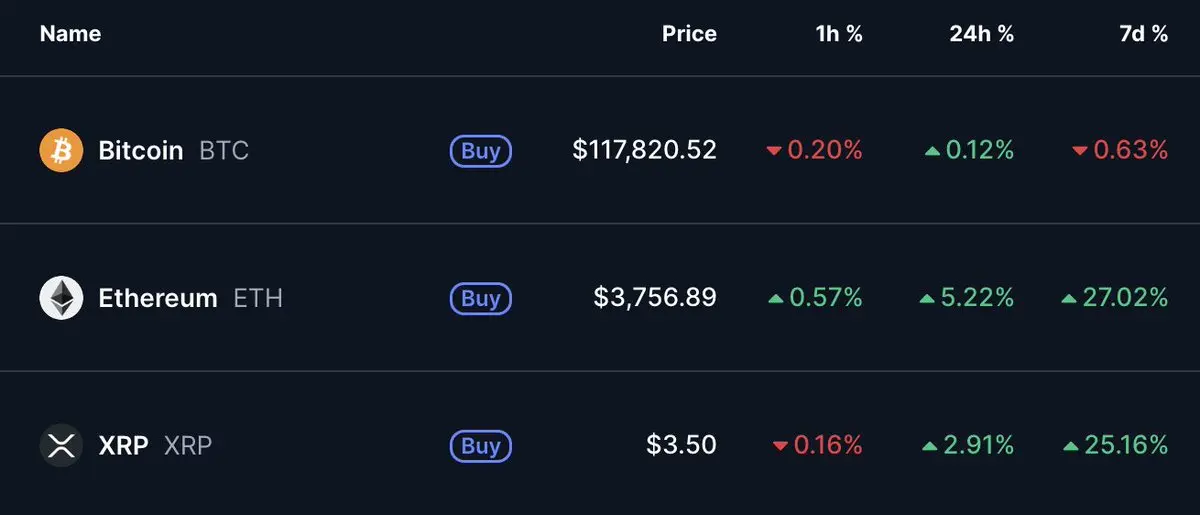The height and width of the screenshot is (515, 1200).
Task: Sort the table by Name column
Action: click(70, 33)
